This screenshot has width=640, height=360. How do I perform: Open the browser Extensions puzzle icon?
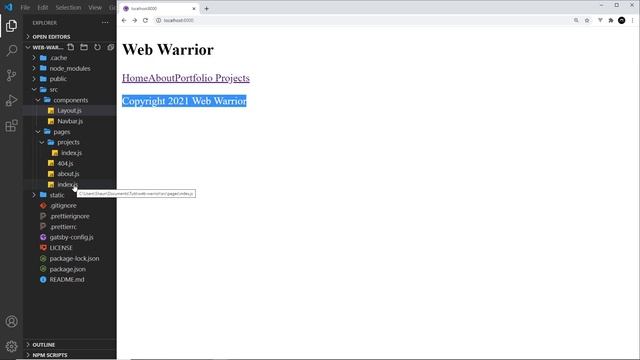611,20
